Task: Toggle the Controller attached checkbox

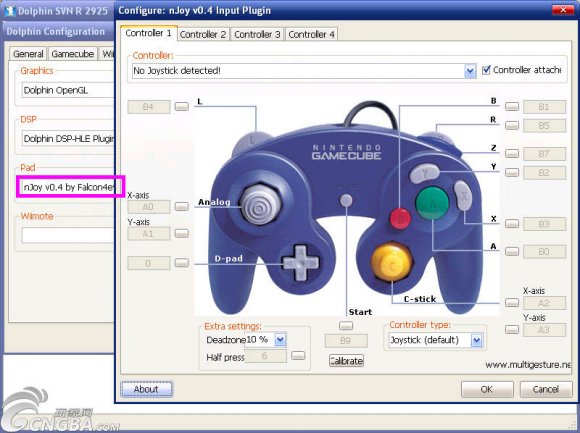Action: tap(486, 70)
